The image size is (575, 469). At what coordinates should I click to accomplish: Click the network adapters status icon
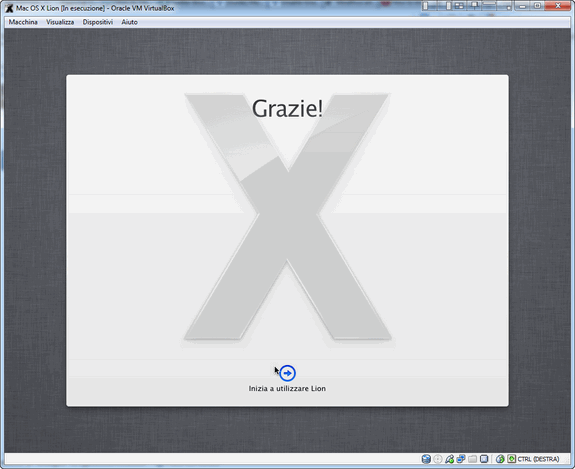pos(461,459)
